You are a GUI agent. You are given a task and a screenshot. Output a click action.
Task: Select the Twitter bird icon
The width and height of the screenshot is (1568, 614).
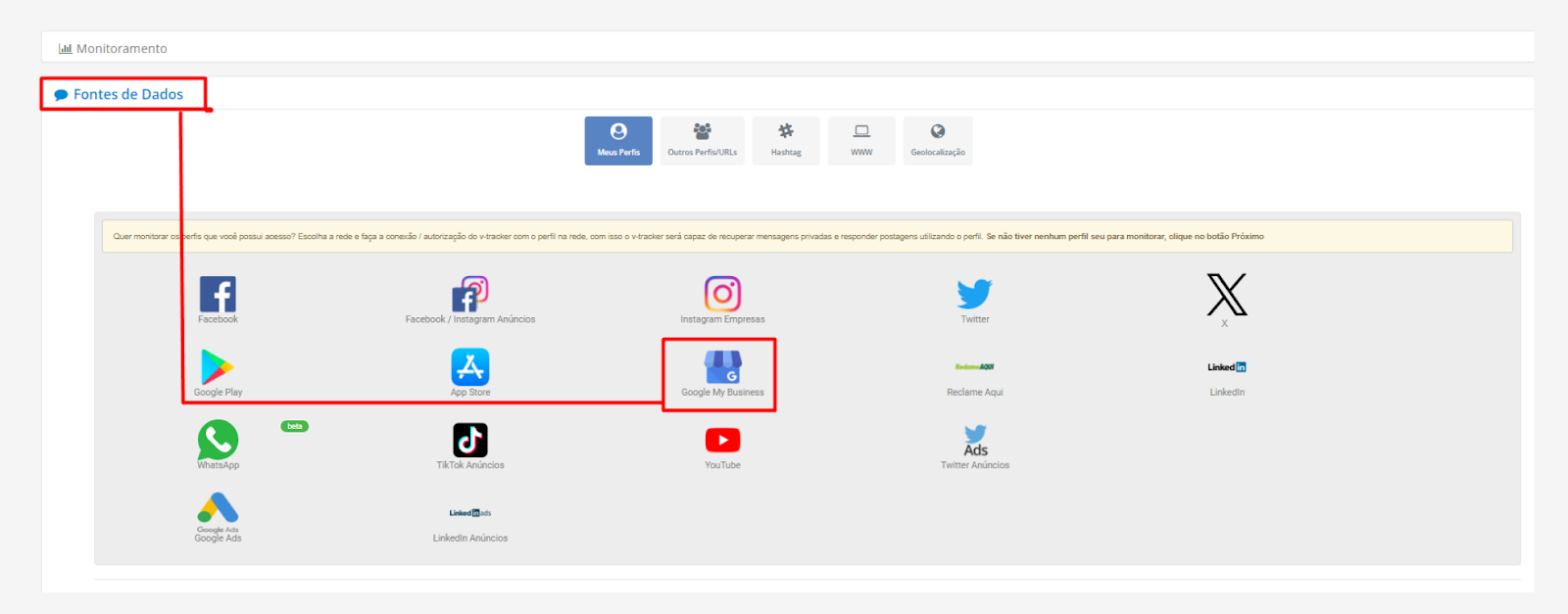click(975, 294)
